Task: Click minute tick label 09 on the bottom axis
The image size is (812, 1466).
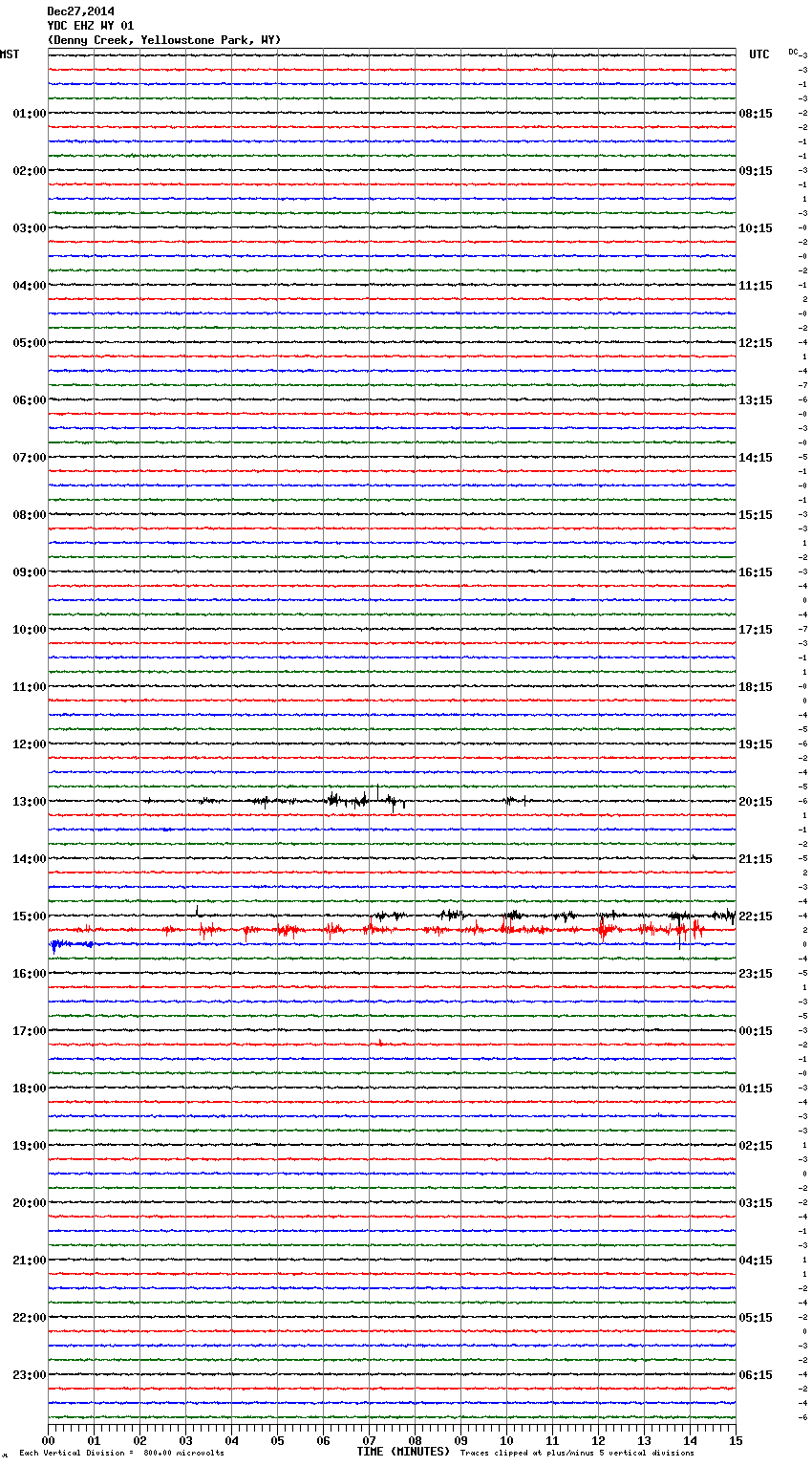Action: tap(461, 1440)
